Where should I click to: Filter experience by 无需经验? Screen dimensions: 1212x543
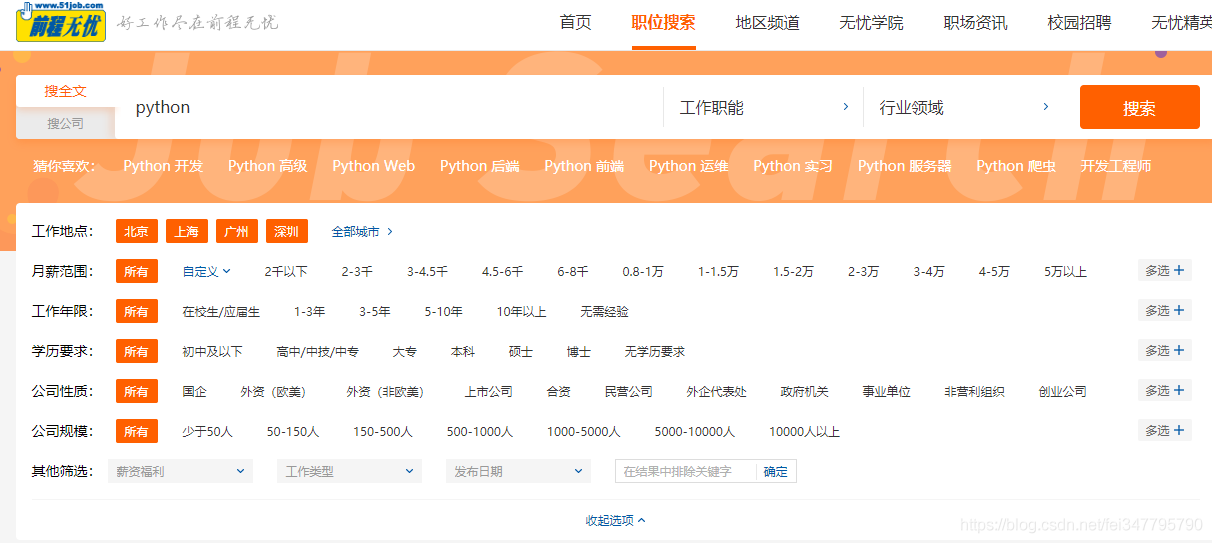point(604,311)
